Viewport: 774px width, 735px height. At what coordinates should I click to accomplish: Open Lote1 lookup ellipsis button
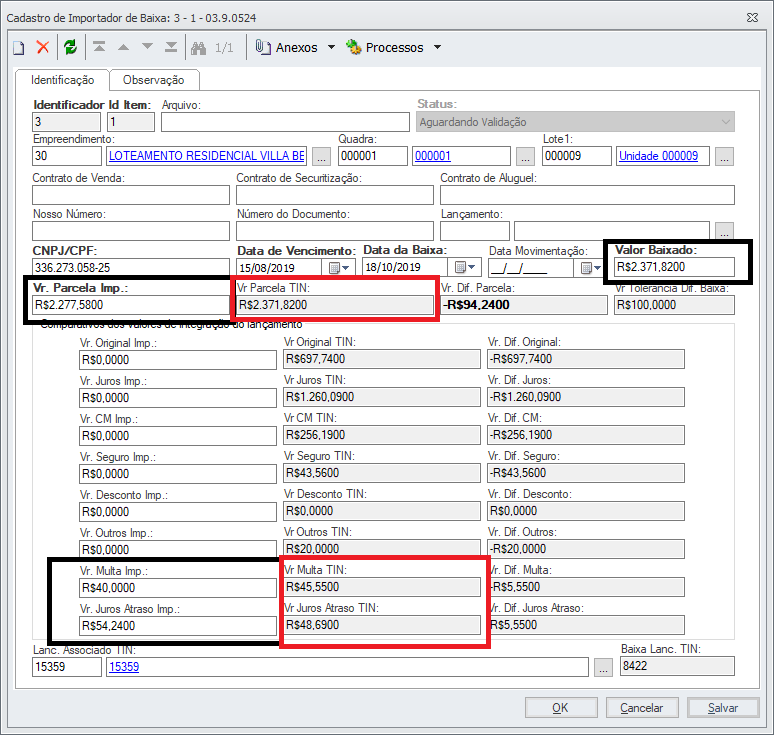(x=724, y=156)
